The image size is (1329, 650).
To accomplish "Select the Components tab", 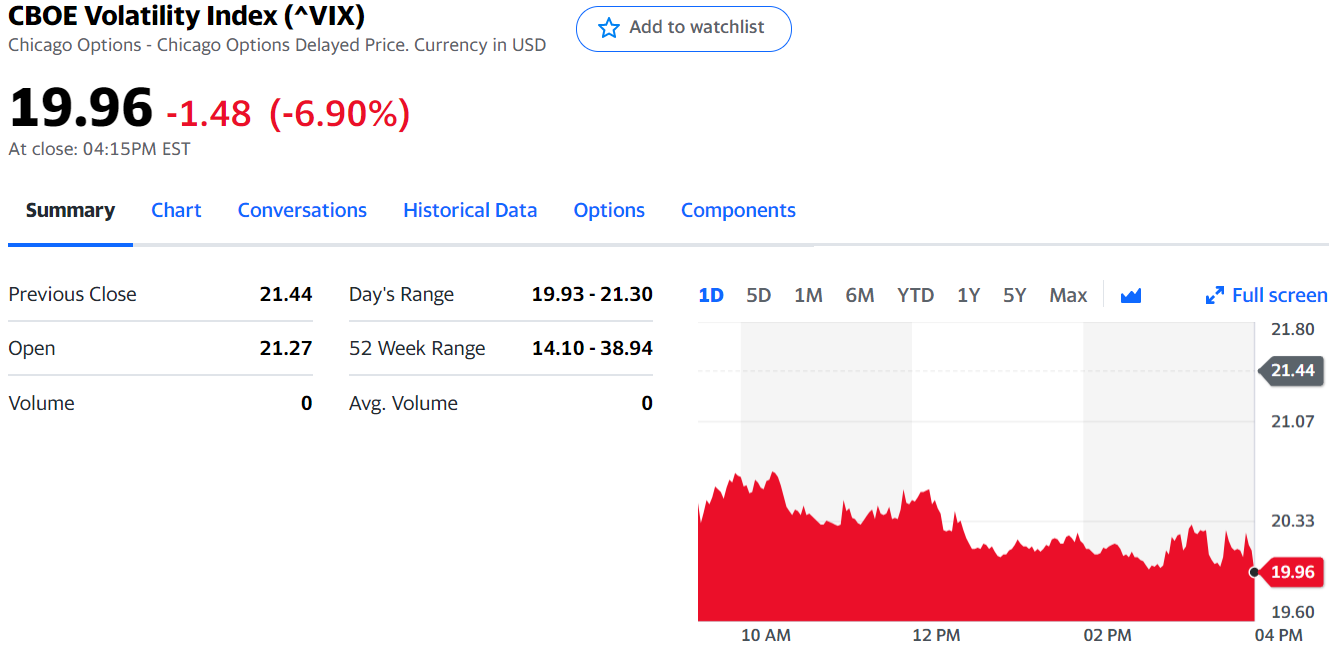I will pos(738,210).
